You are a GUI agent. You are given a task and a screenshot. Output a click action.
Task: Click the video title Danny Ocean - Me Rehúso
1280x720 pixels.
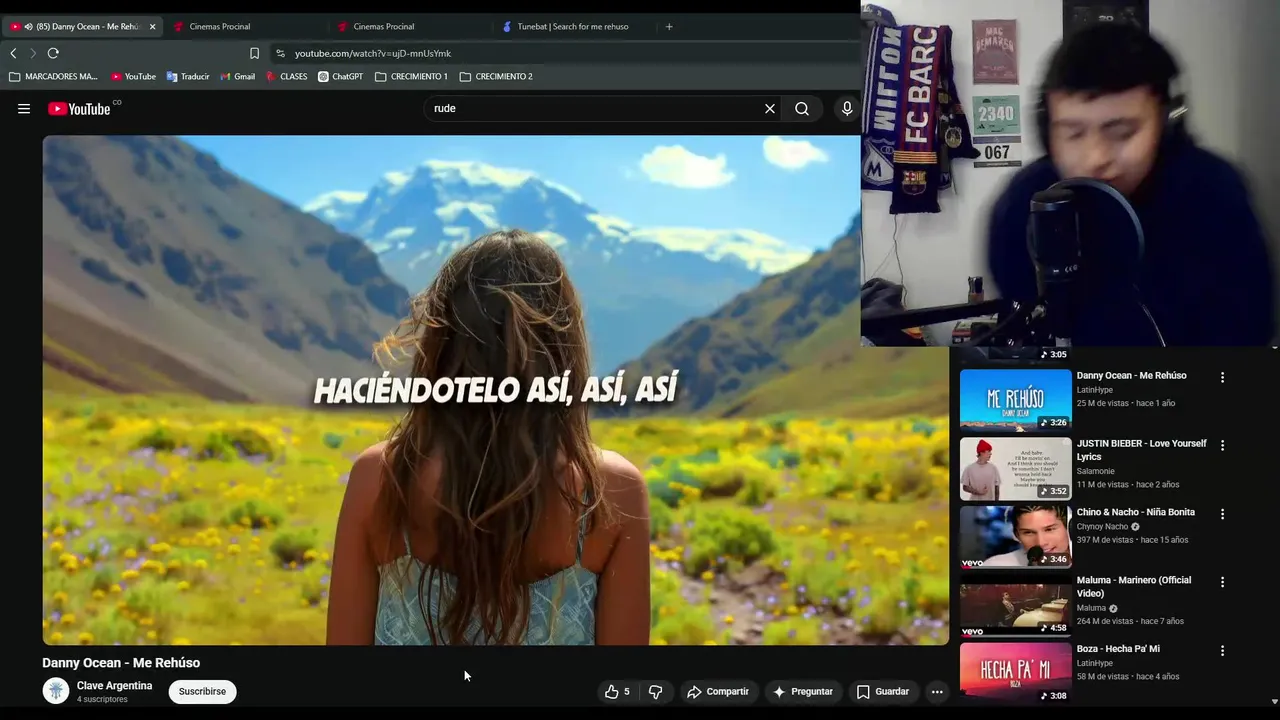click(121, 663)
